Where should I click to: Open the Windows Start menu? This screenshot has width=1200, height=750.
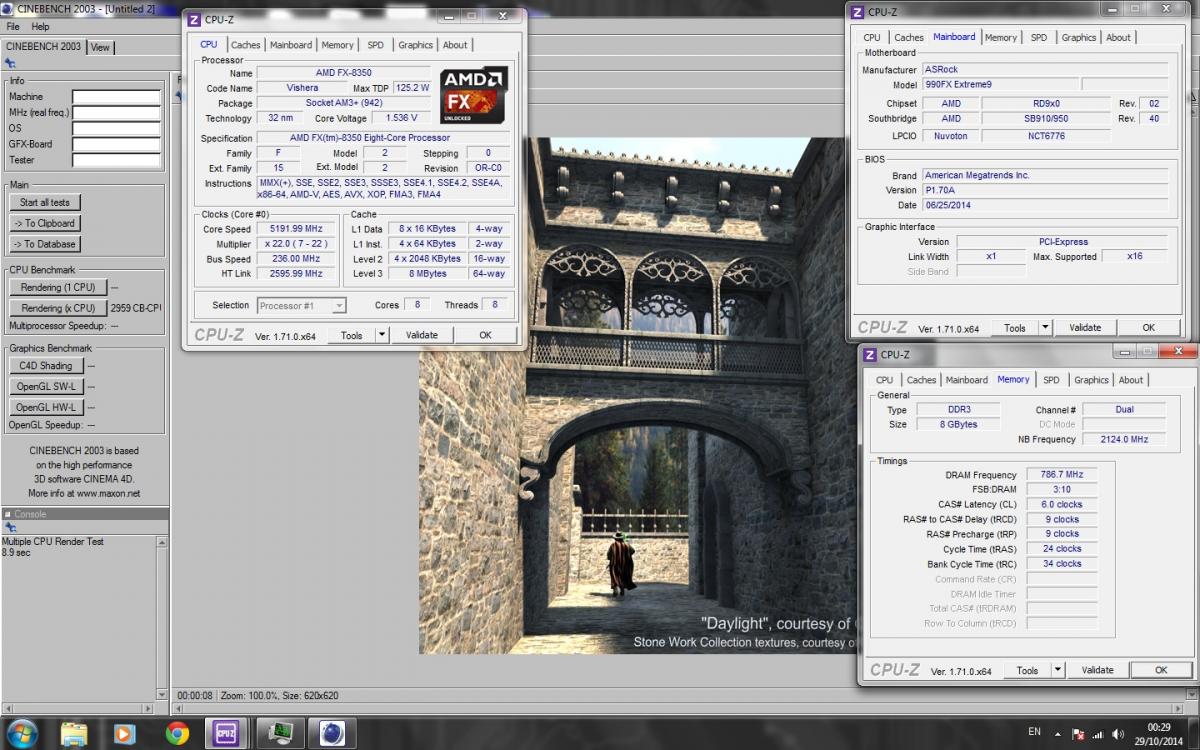(x=20, y=733)
